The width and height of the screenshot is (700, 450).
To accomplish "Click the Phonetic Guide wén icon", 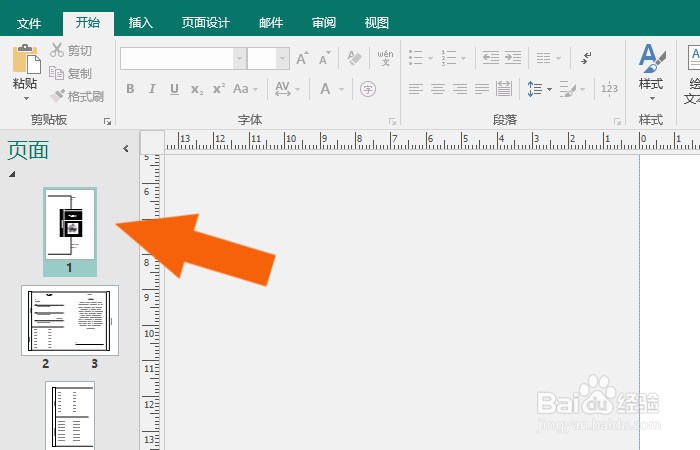I will pyautogui.click(x=385, y=58).
